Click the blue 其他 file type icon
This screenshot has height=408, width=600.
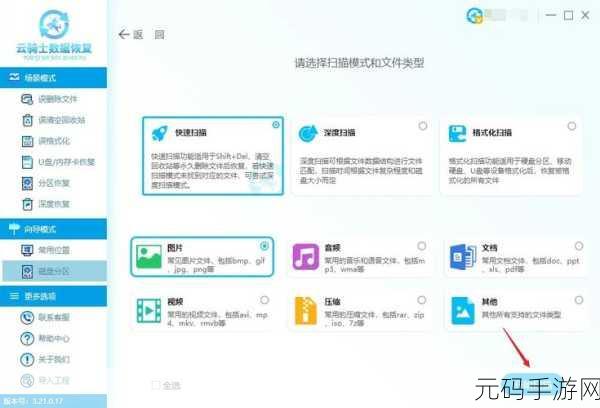(463, 311)
